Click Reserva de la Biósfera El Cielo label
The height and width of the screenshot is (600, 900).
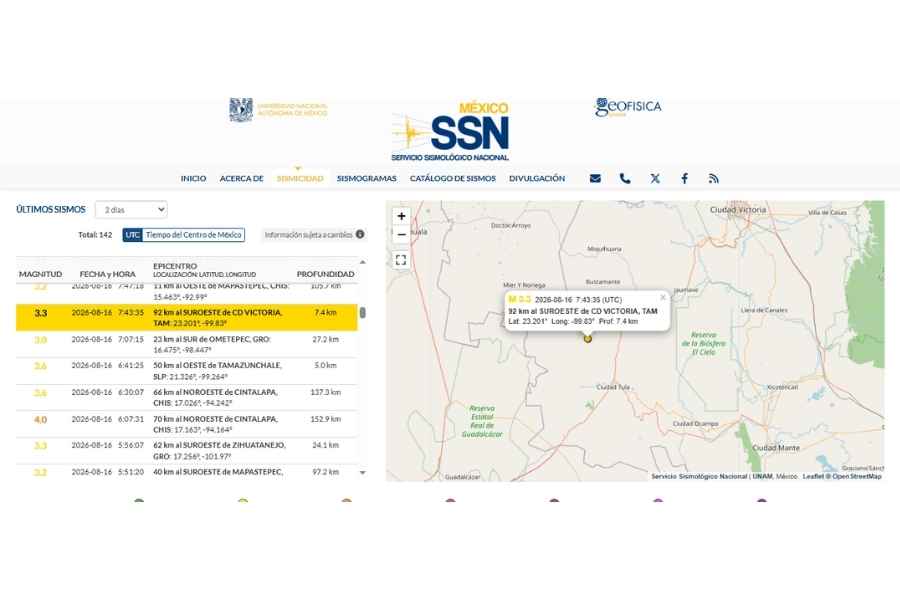[x=704, y=343]
